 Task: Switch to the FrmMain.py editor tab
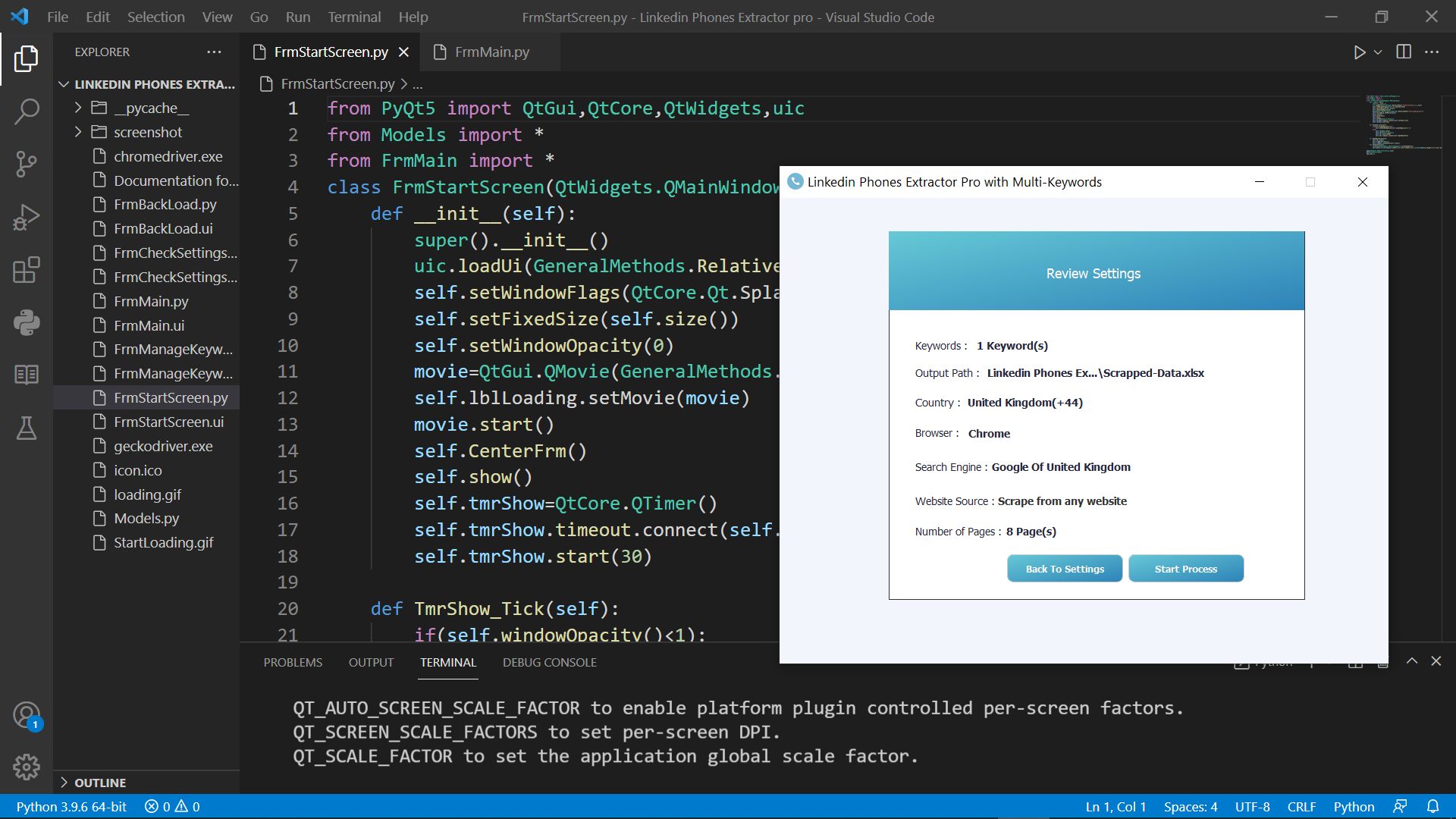[489, 52]
